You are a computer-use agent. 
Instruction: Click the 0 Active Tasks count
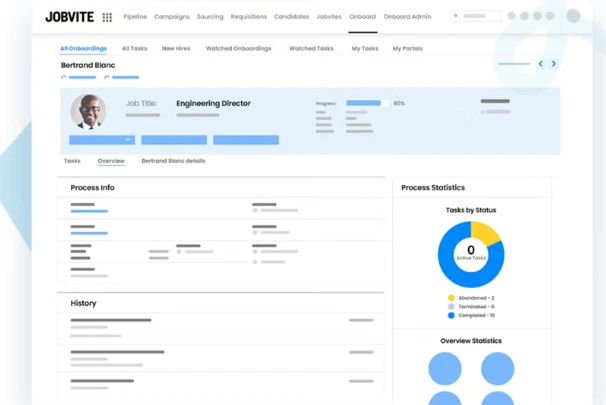point(471,253)
